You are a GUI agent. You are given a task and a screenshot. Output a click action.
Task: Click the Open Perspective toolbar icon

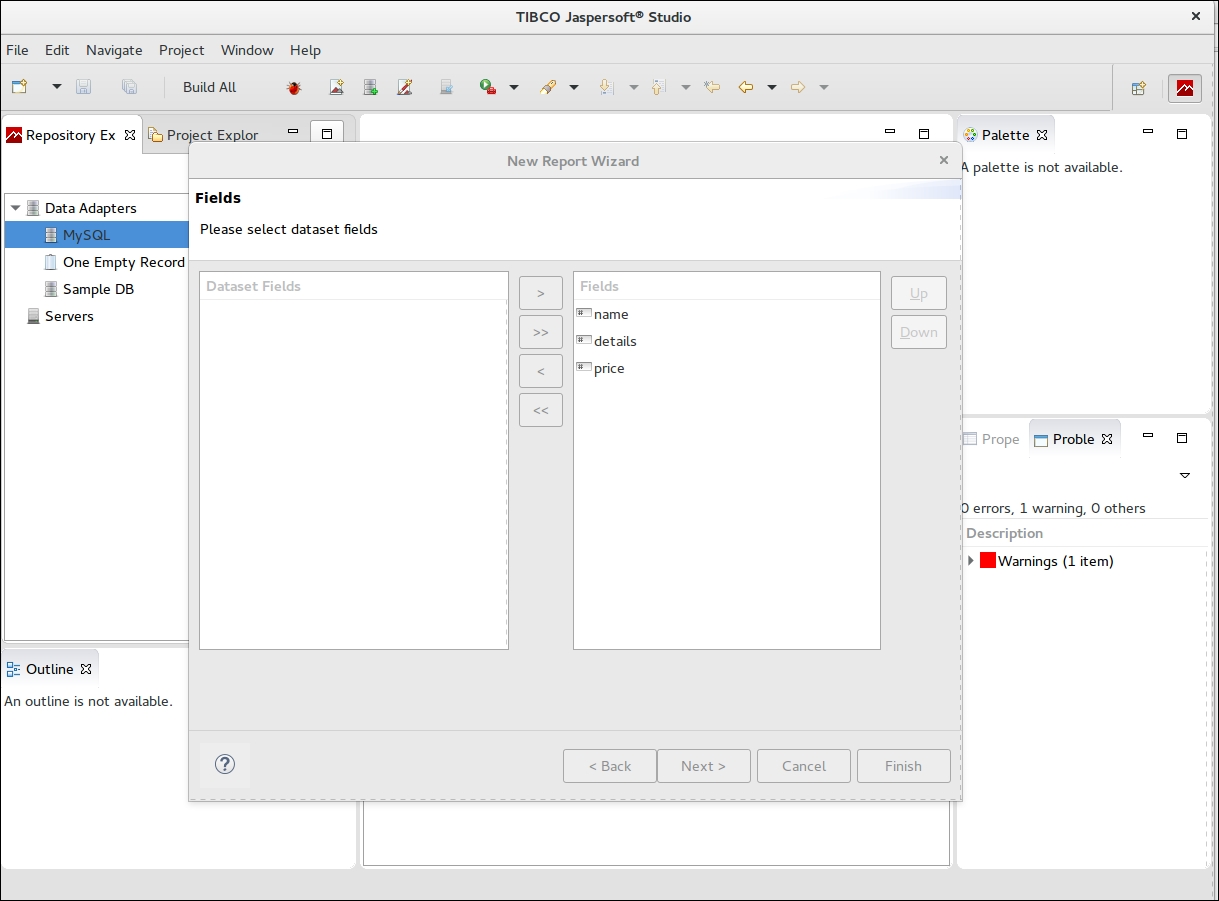coord(1138,88)
